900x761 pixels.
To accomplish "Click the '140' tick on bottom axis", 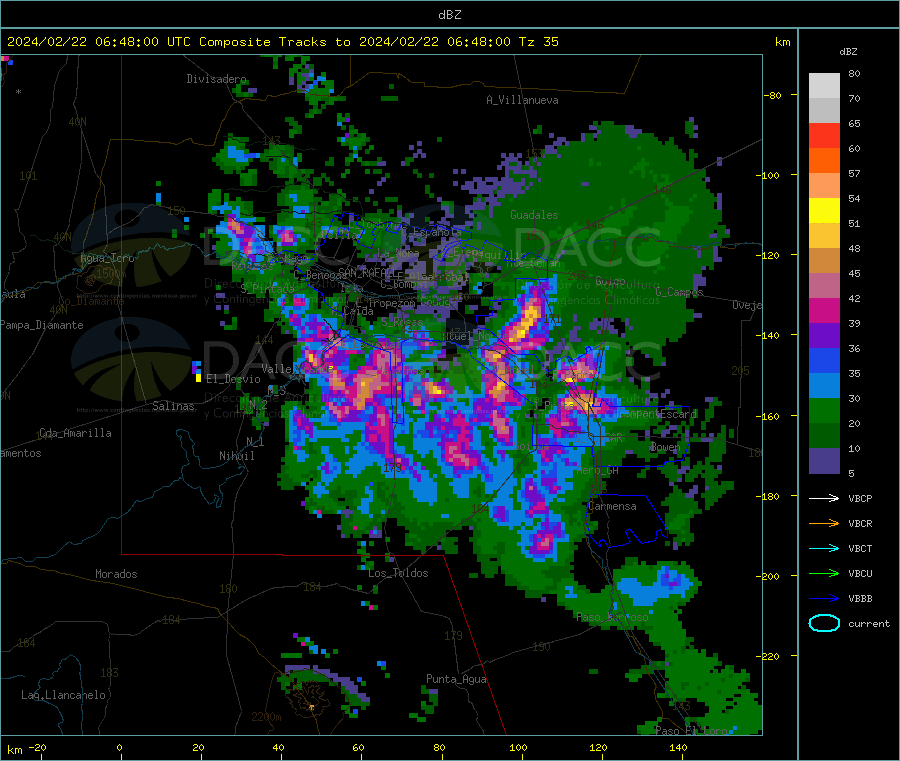I will click(678, 747).
